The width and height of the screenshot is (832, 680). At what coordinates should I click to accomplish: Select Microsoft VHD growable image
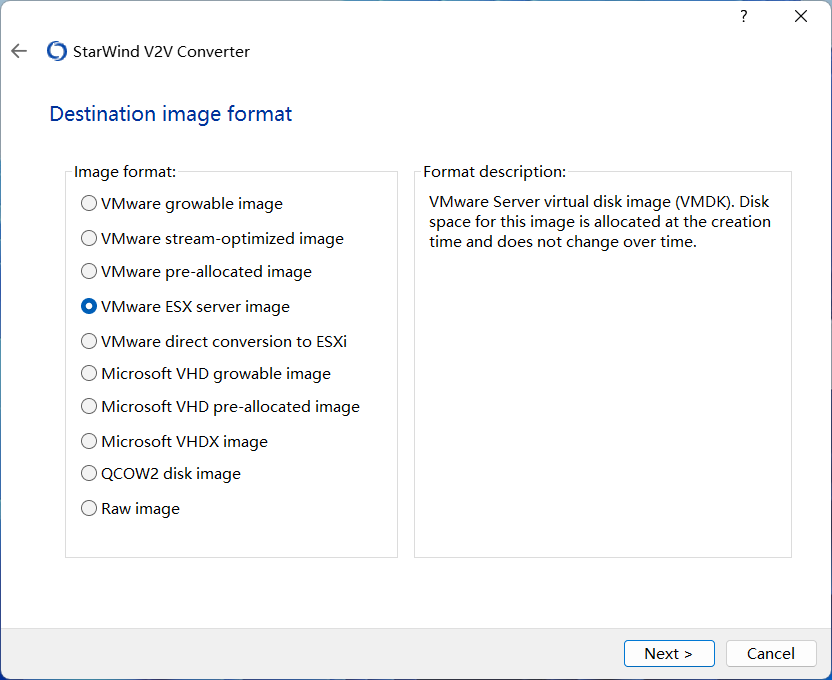(89, 374)
